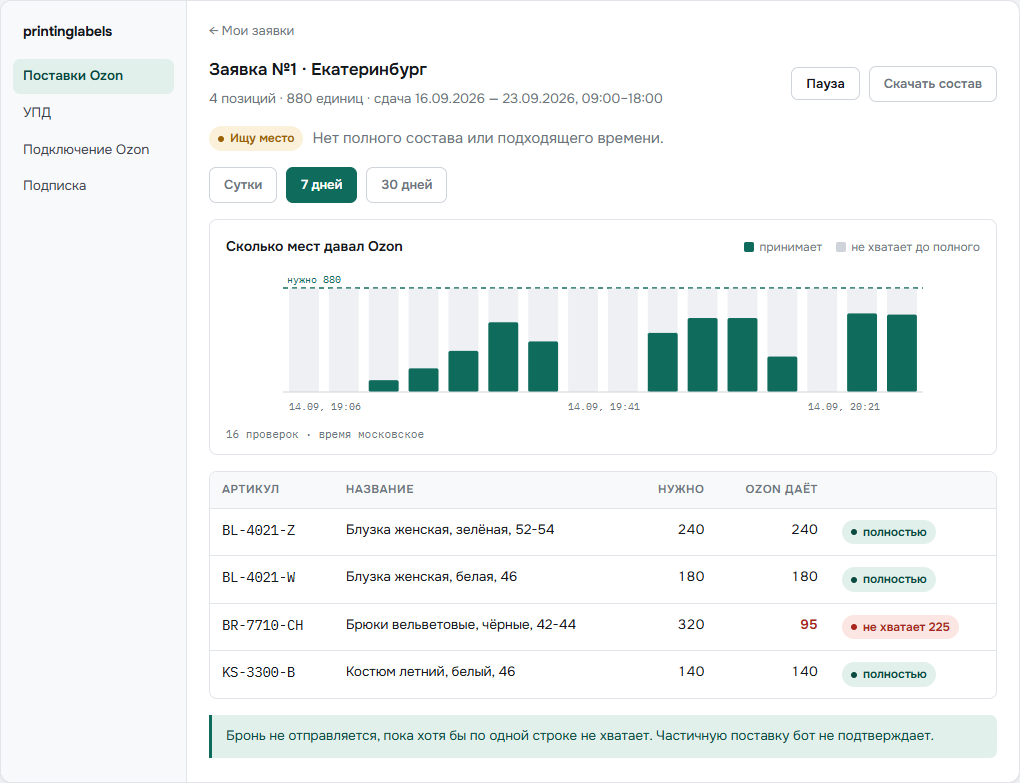Click the 16 проверок footnote
Screen dimensions: 1020x783
(x=325, y=434)
